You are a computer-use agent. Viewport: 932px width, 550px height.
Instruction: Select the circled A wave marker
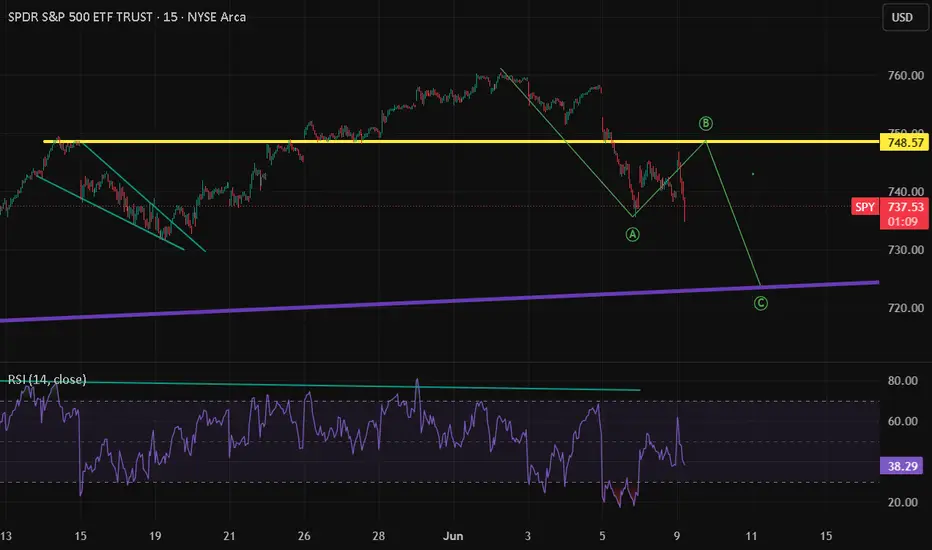(x=632, y=235)
